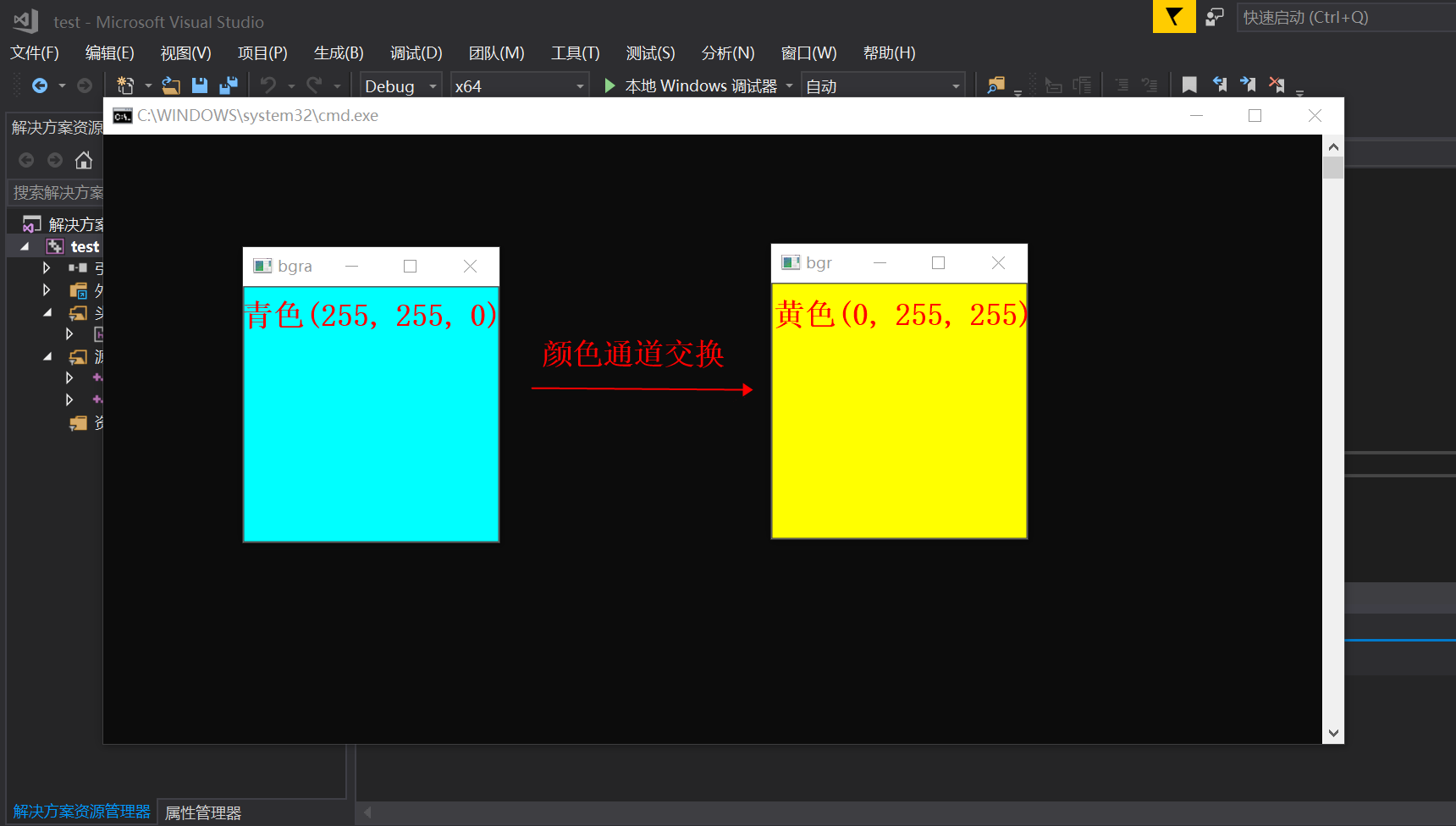Open the 团队(M) menu
This screenshot has height=826, width=1456.
pyautogui.click(x=497, y=52)
